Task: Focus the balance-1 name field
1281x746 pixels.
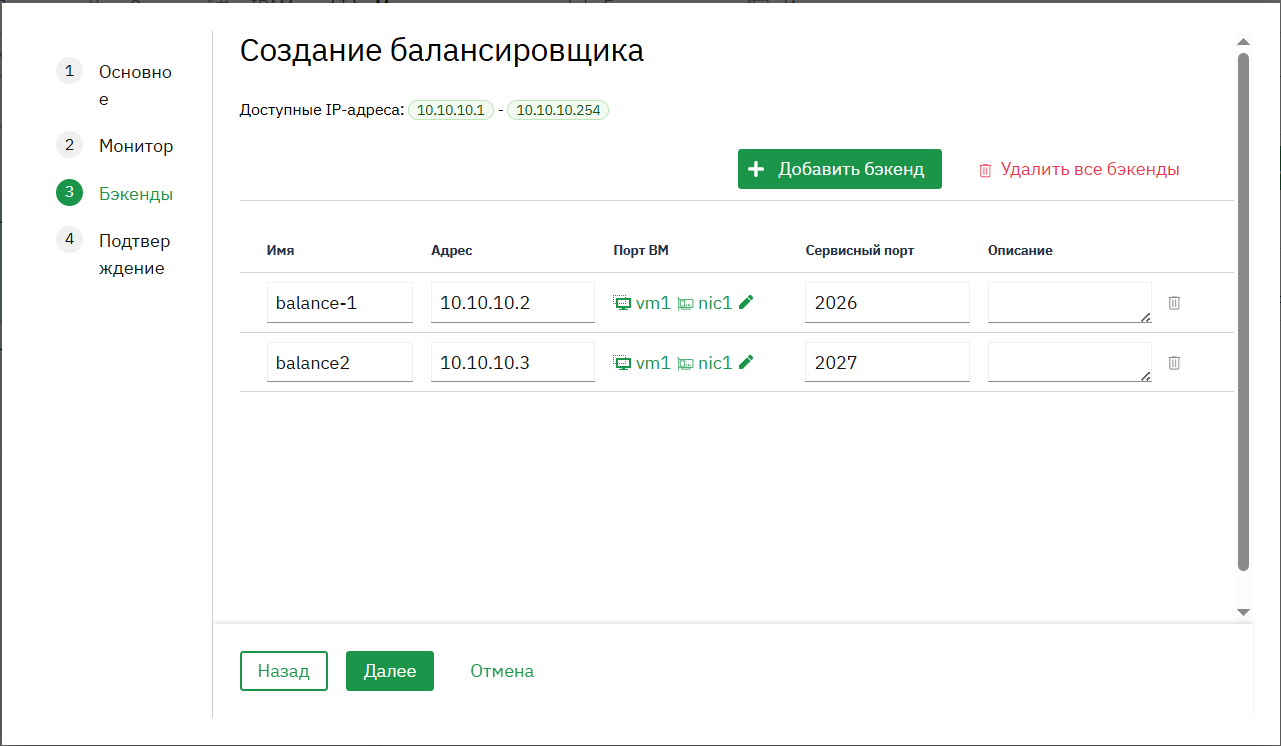Action: point(340,302)
